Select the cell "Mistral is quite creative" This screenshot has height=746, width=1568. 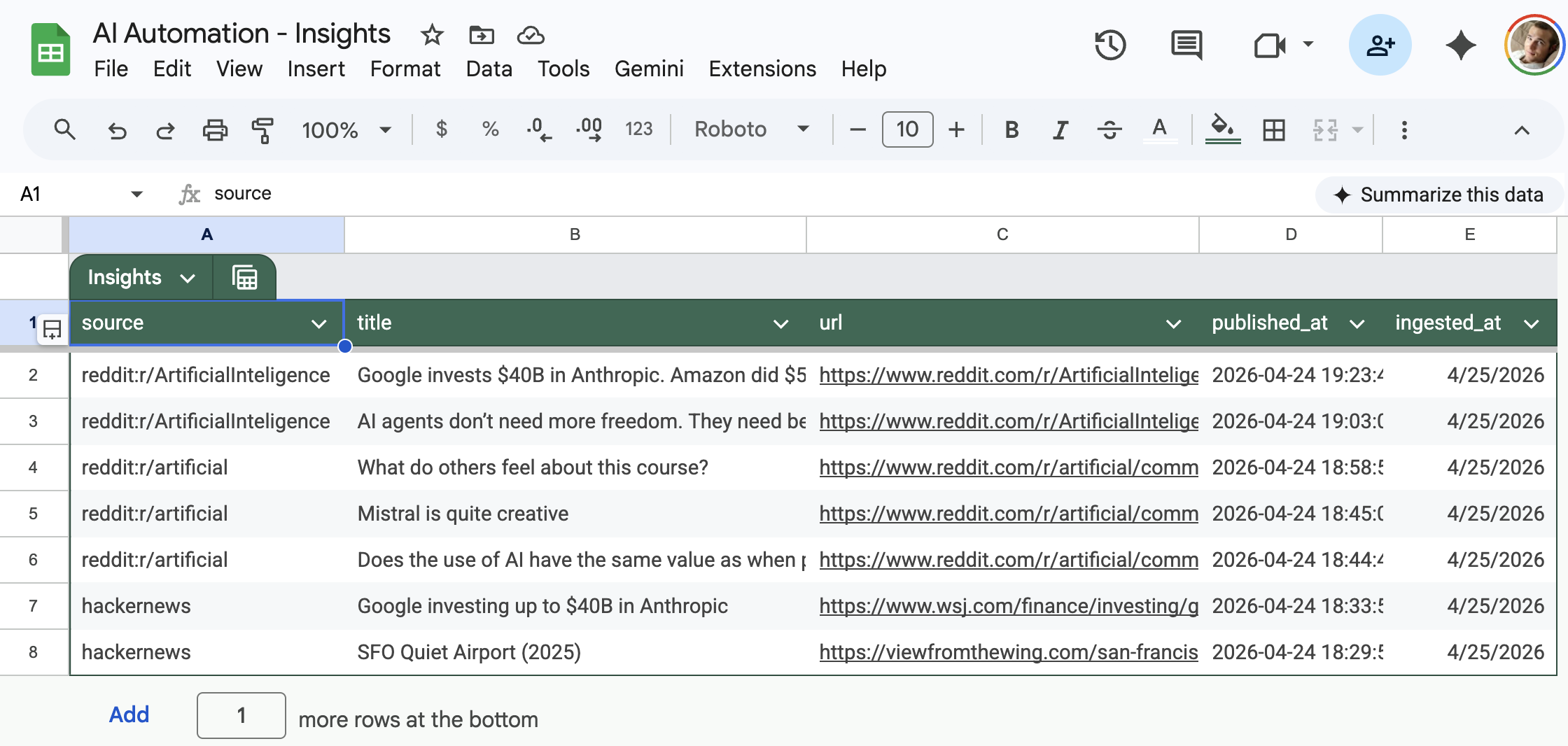(x=575, y=514)
